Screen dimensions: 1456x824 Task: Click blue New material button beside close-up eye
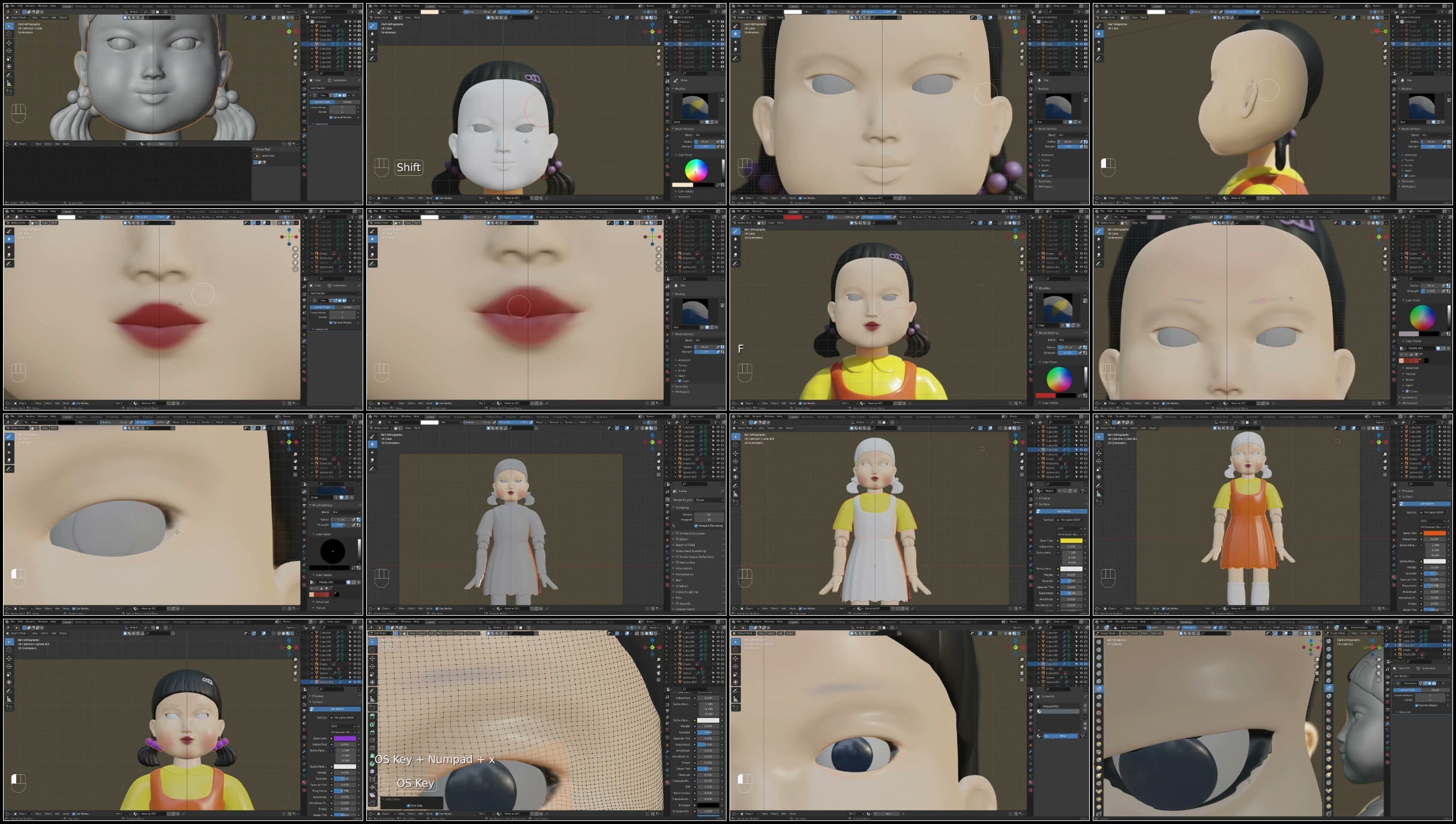(1060, 736)
